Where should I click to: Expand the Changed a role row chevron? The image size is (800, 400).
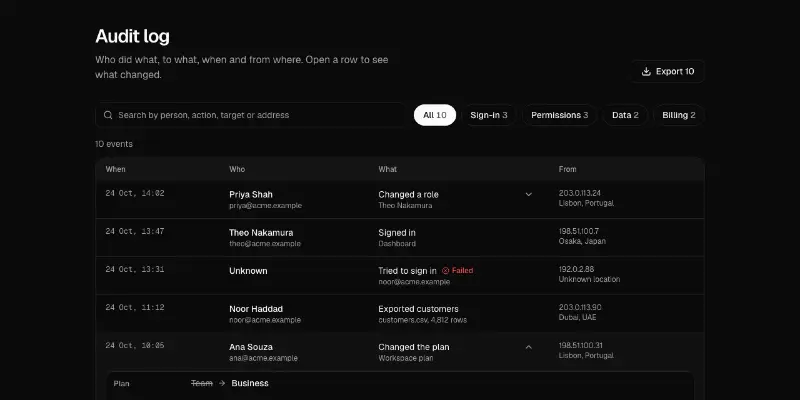click(x=529, y=194)
